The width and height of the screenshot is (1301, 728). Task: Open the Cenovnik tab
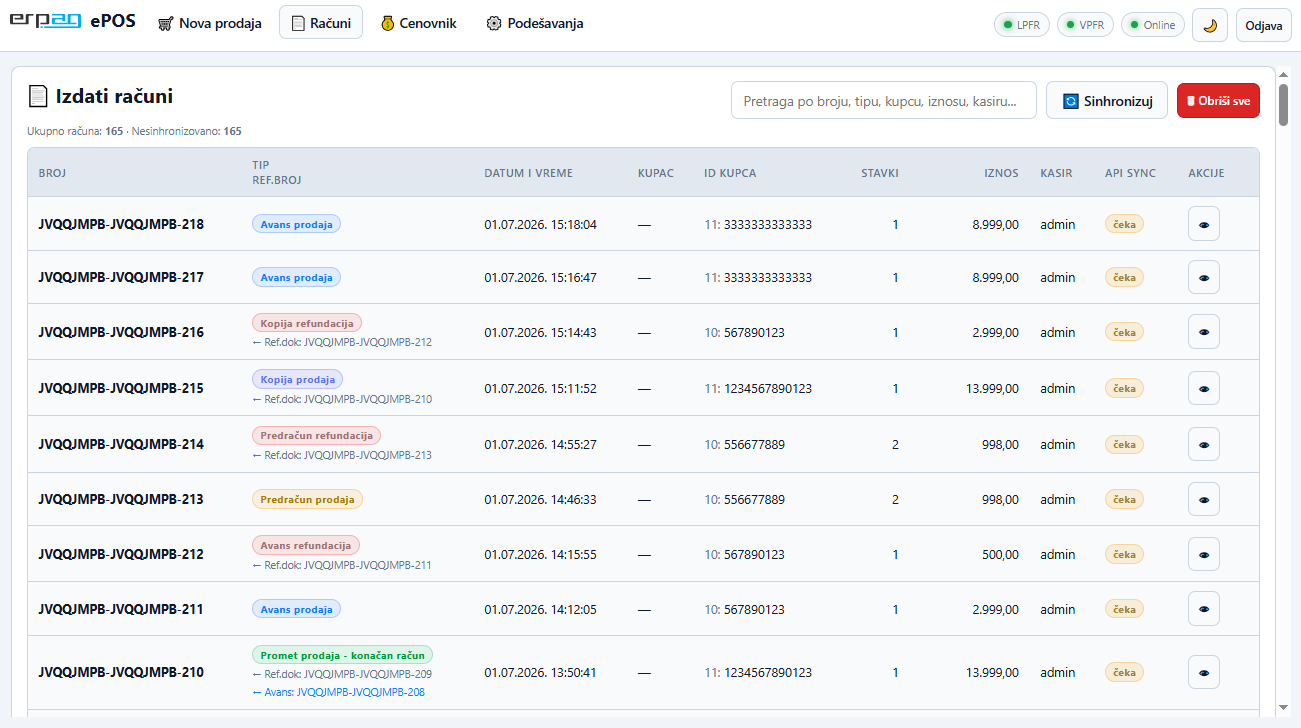pyautogui.click(x=419, y=23)
